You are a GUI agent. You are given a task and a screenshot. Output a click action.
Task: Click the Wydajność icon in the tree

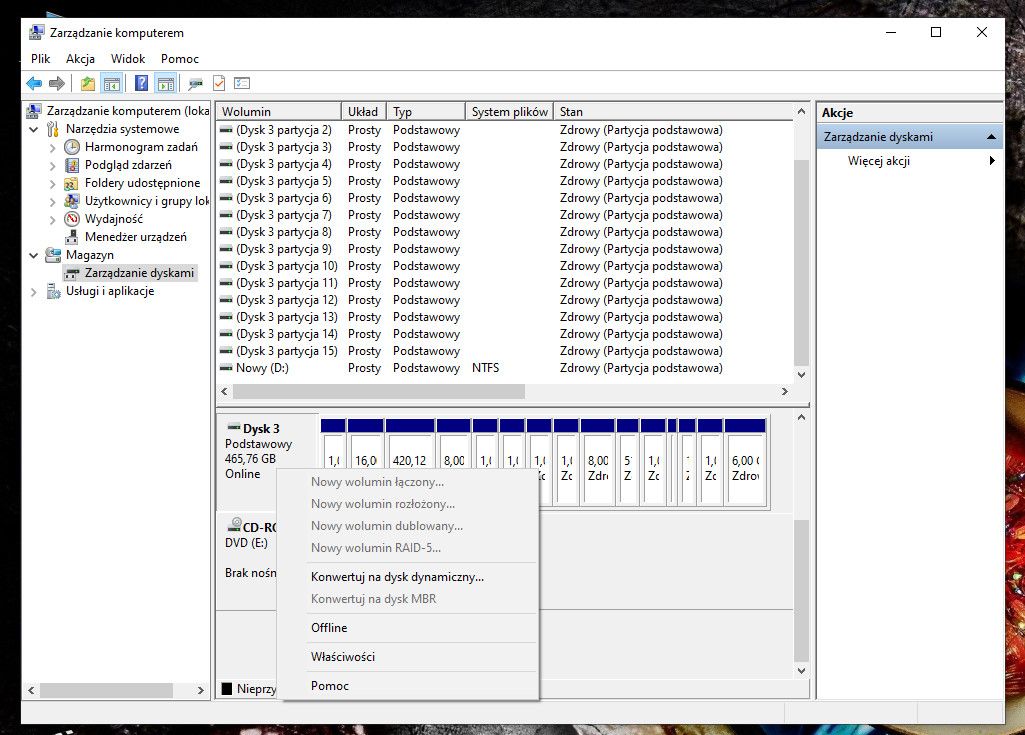pyautogui.click(x=72, y=219)
